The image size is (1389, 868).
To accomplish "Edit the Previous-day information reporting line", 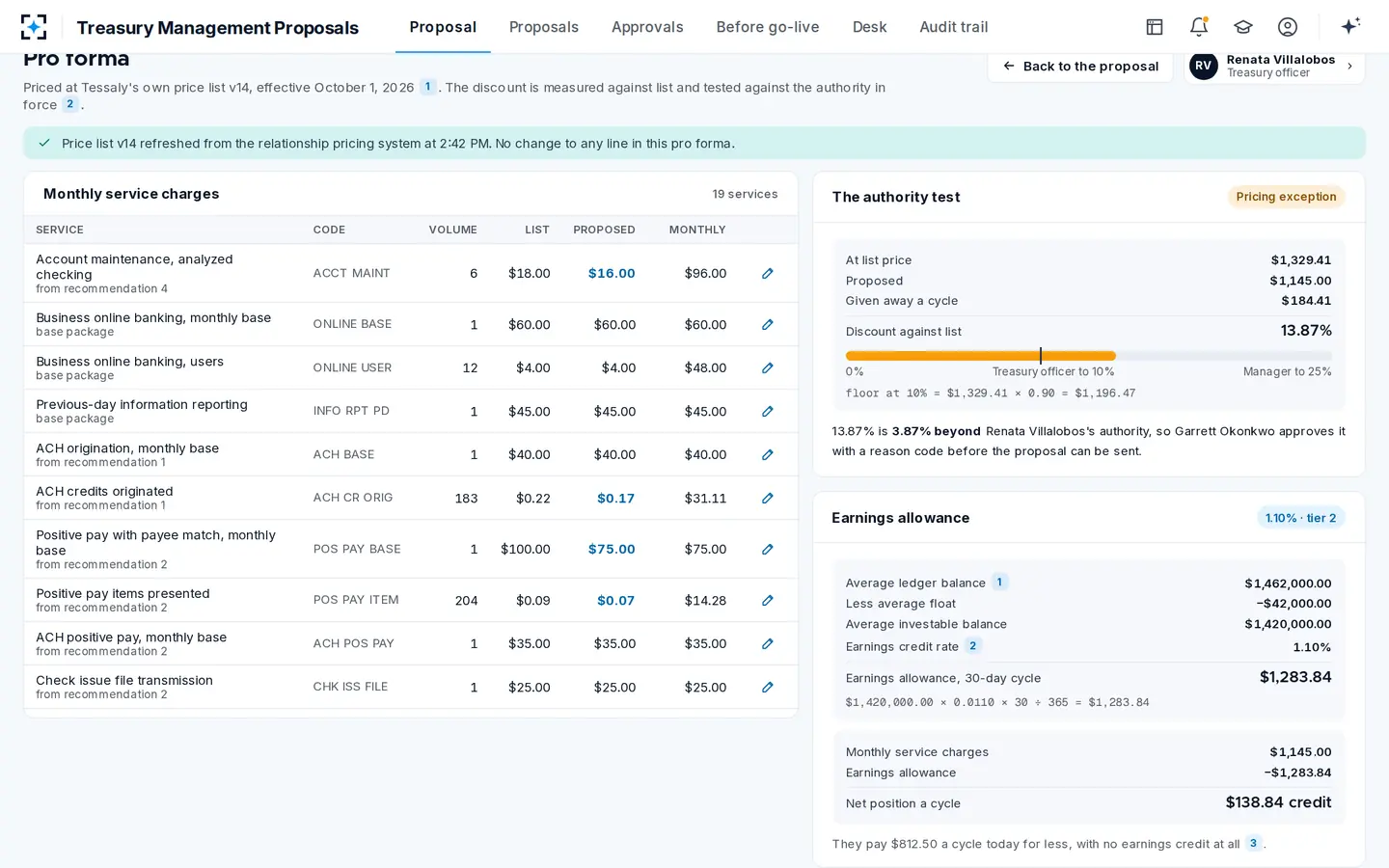I will pyautogui.click(x=768, y=412).
